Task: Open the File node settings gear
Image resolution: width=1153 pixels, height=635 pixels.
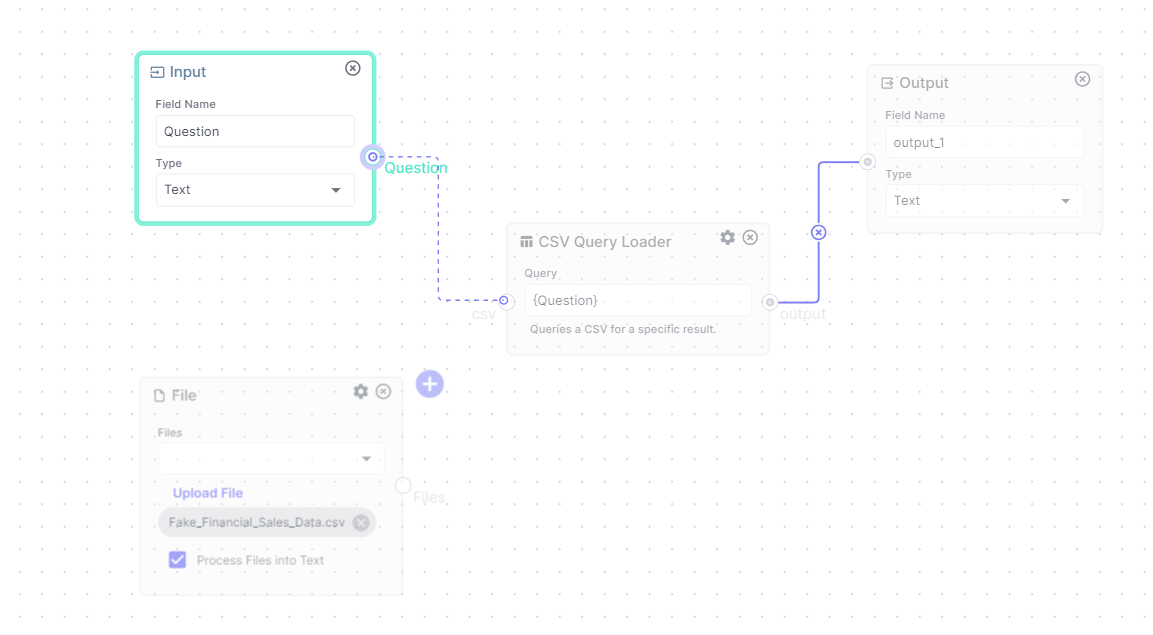Action: 360,392
